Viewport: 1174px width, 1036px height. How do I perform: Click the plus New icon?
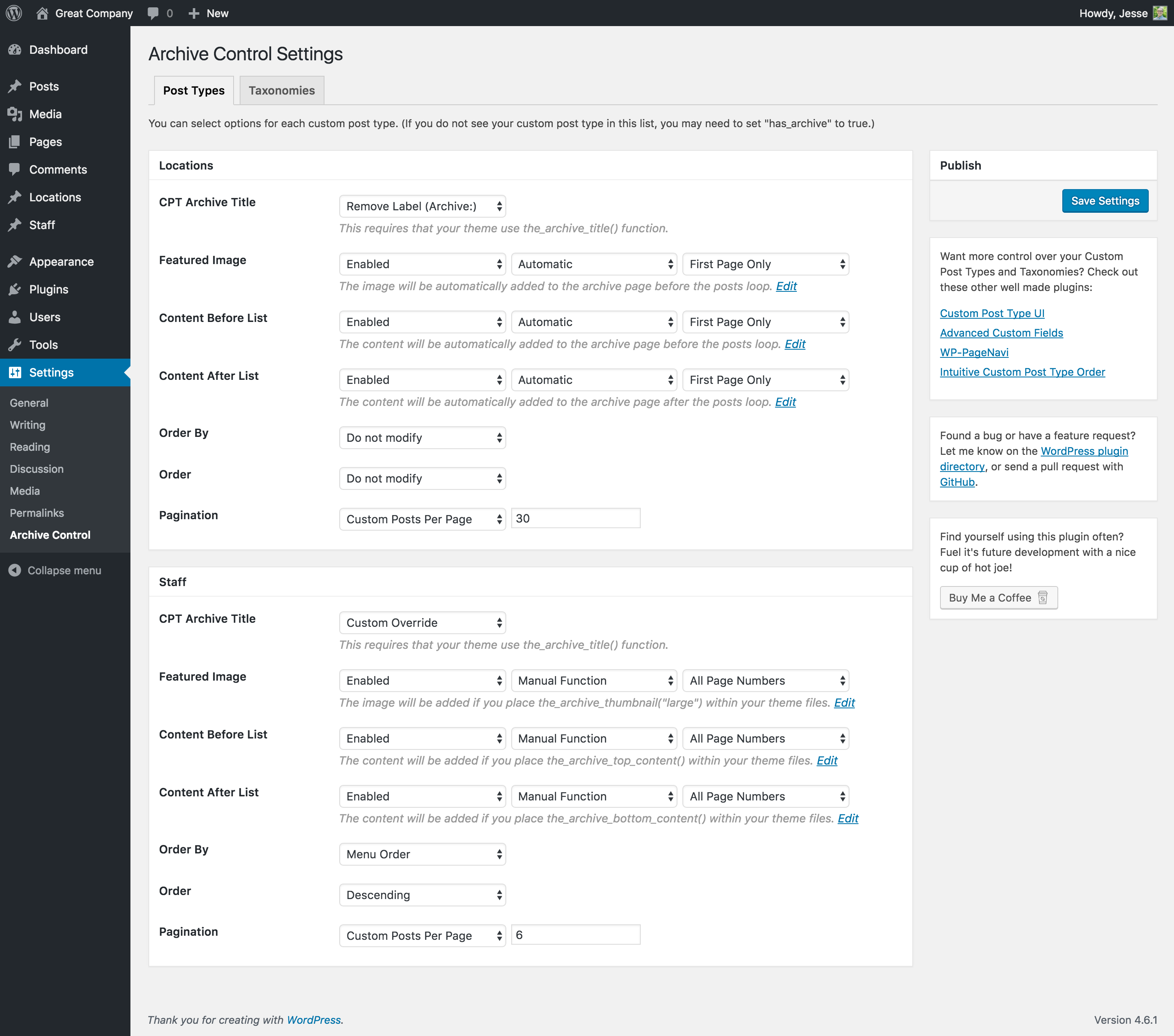pyautogui.click(x=194, y=13)
